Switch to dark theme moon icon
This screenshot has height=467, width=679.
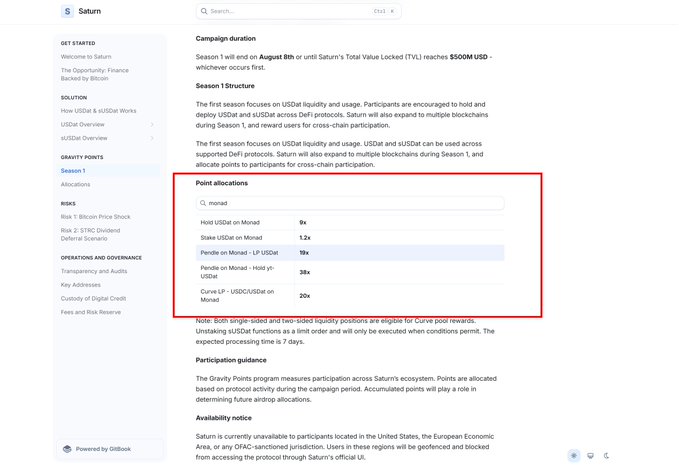tap(606, 456)
